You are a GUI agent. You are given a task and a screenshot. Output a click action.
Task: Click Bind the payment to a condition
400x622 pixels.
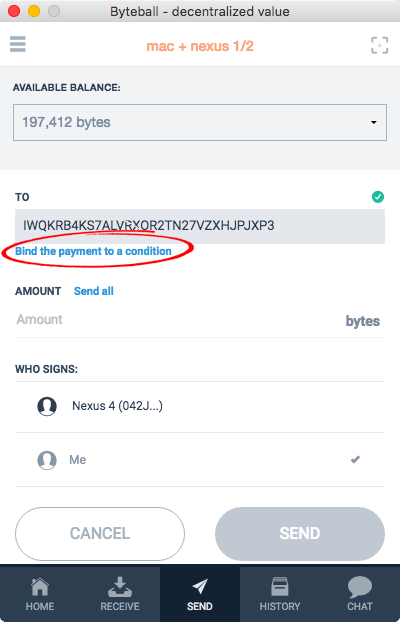pyautogui.click(x=93, y=251)
